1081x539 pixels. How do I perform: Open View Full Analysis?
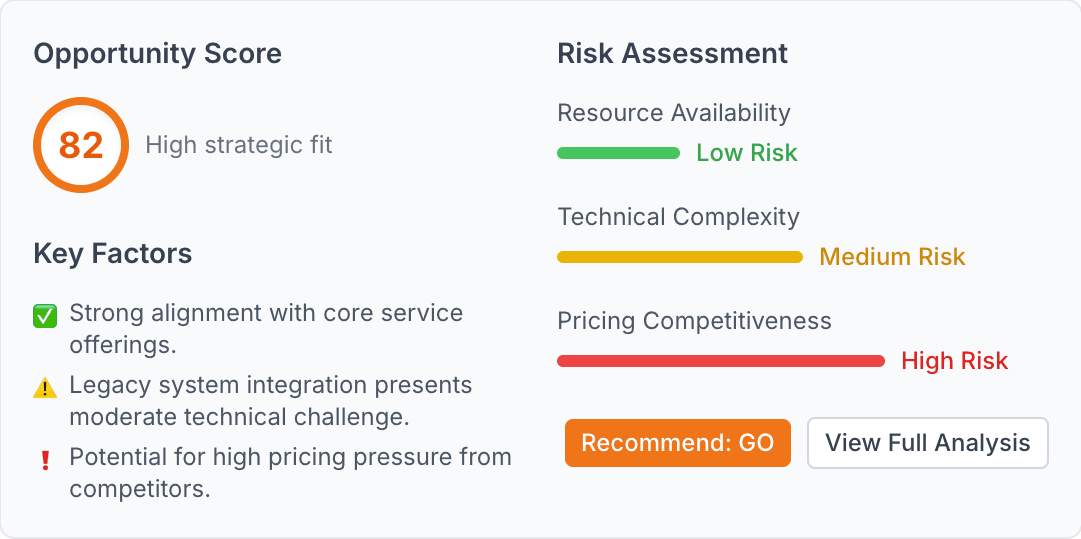pos(927,443)
